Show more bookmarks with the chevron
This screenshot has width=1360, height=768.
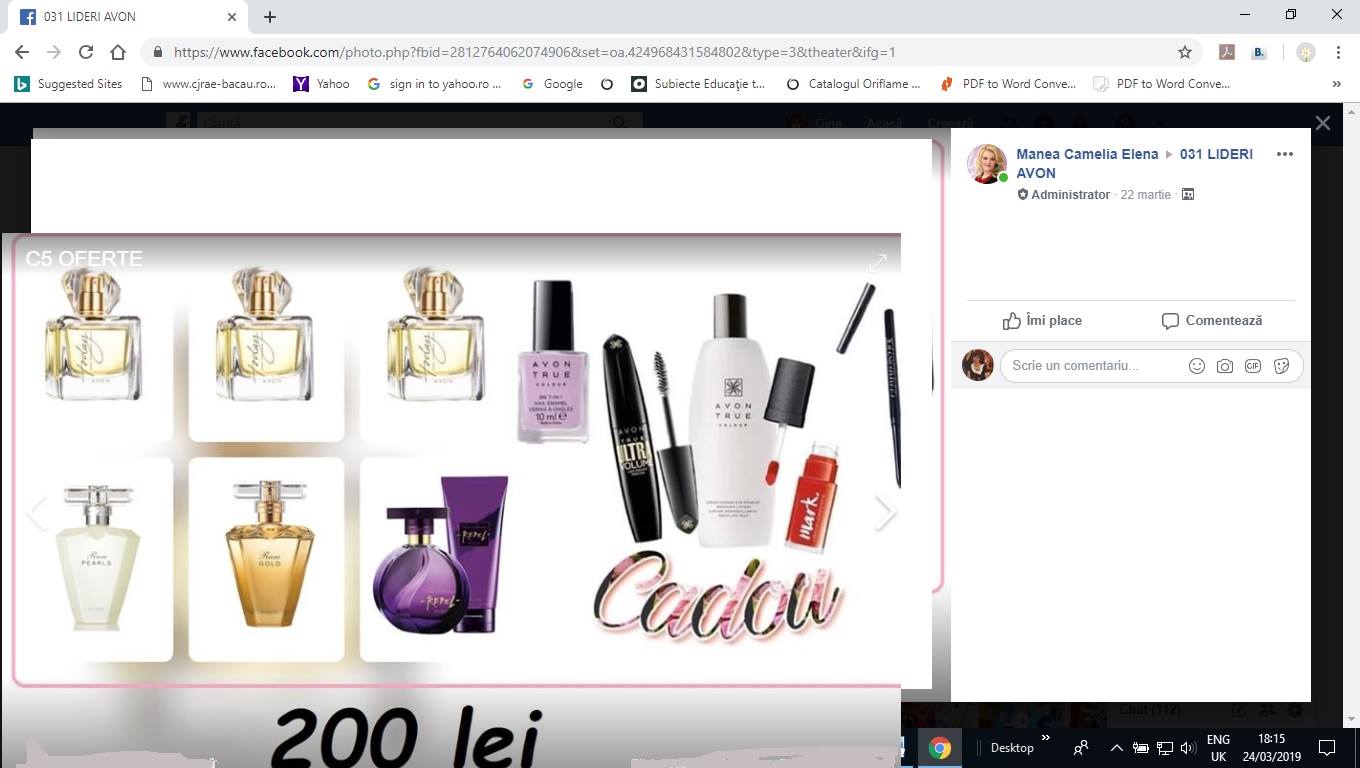tap(1336, 84)
